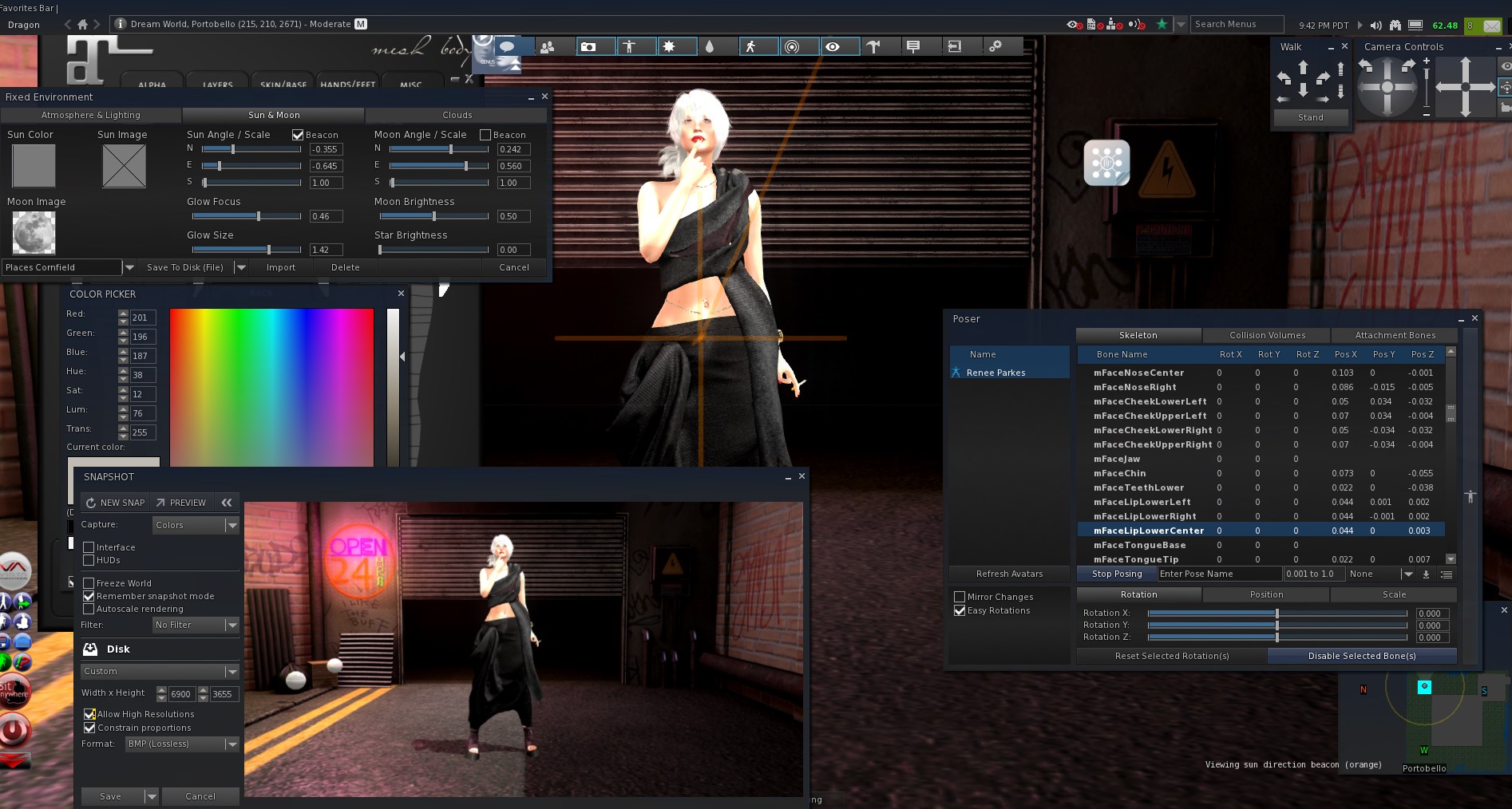The image size is (1512, 809).
Task: Open the build hammer tool
Action: pos(873,47)
